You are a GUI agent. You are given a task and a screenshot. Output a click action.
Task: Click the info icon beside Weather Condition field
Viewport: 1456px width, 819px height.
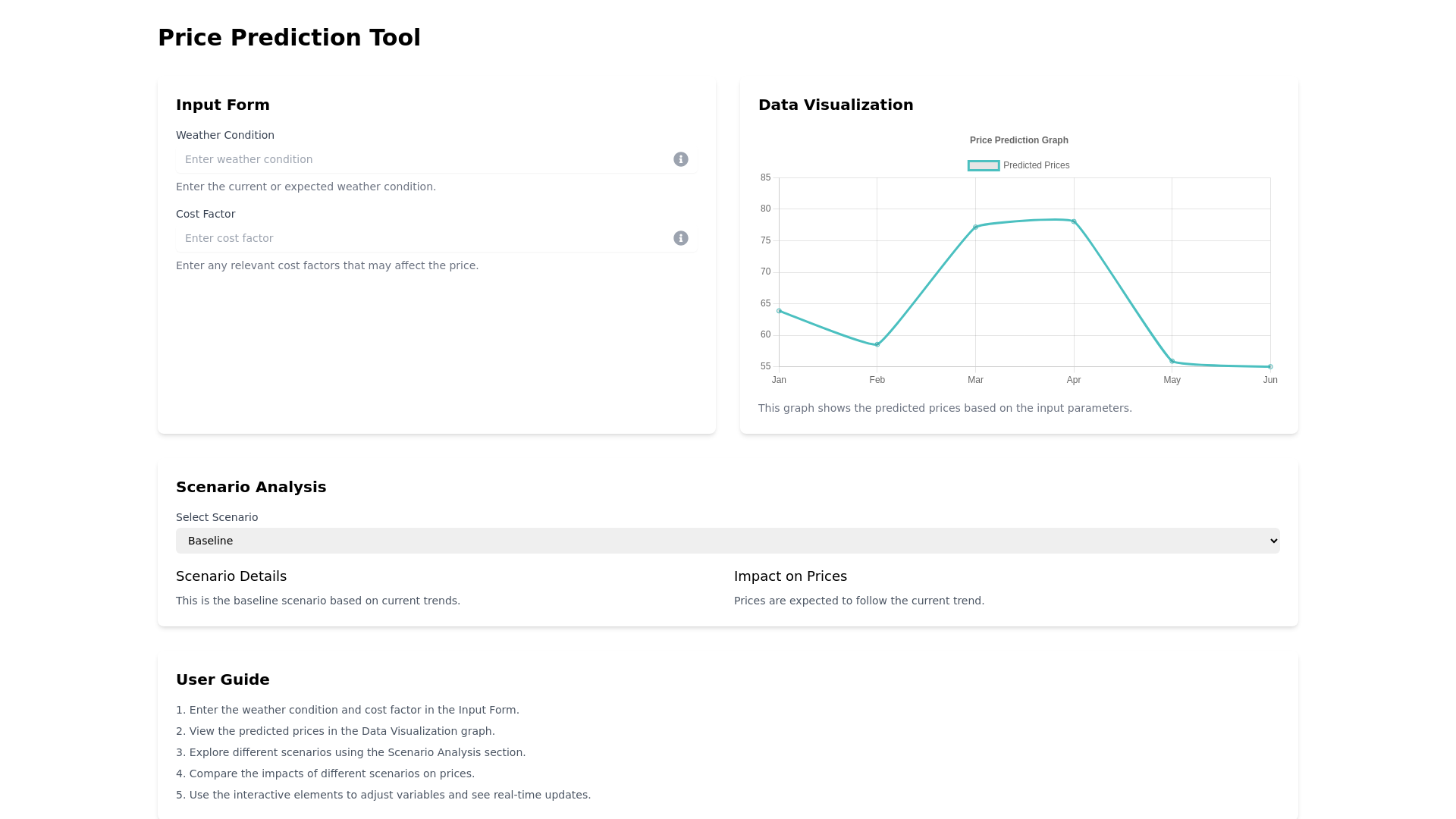click(x=680, y=159)
